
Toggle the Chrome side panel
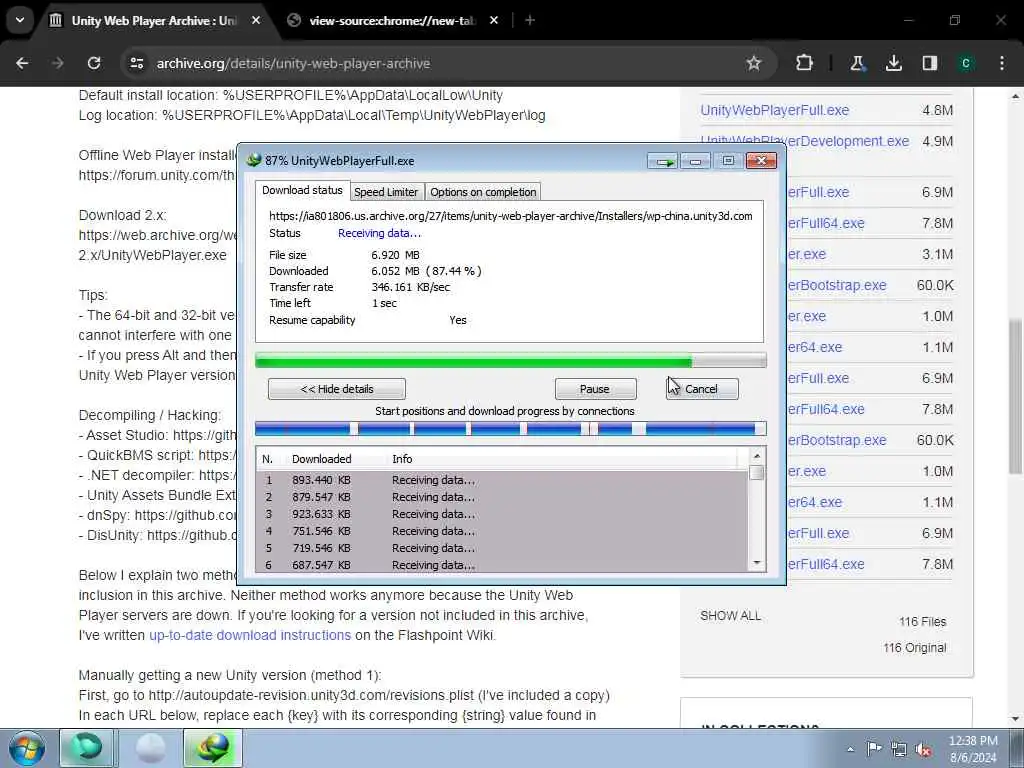(930, 63)
